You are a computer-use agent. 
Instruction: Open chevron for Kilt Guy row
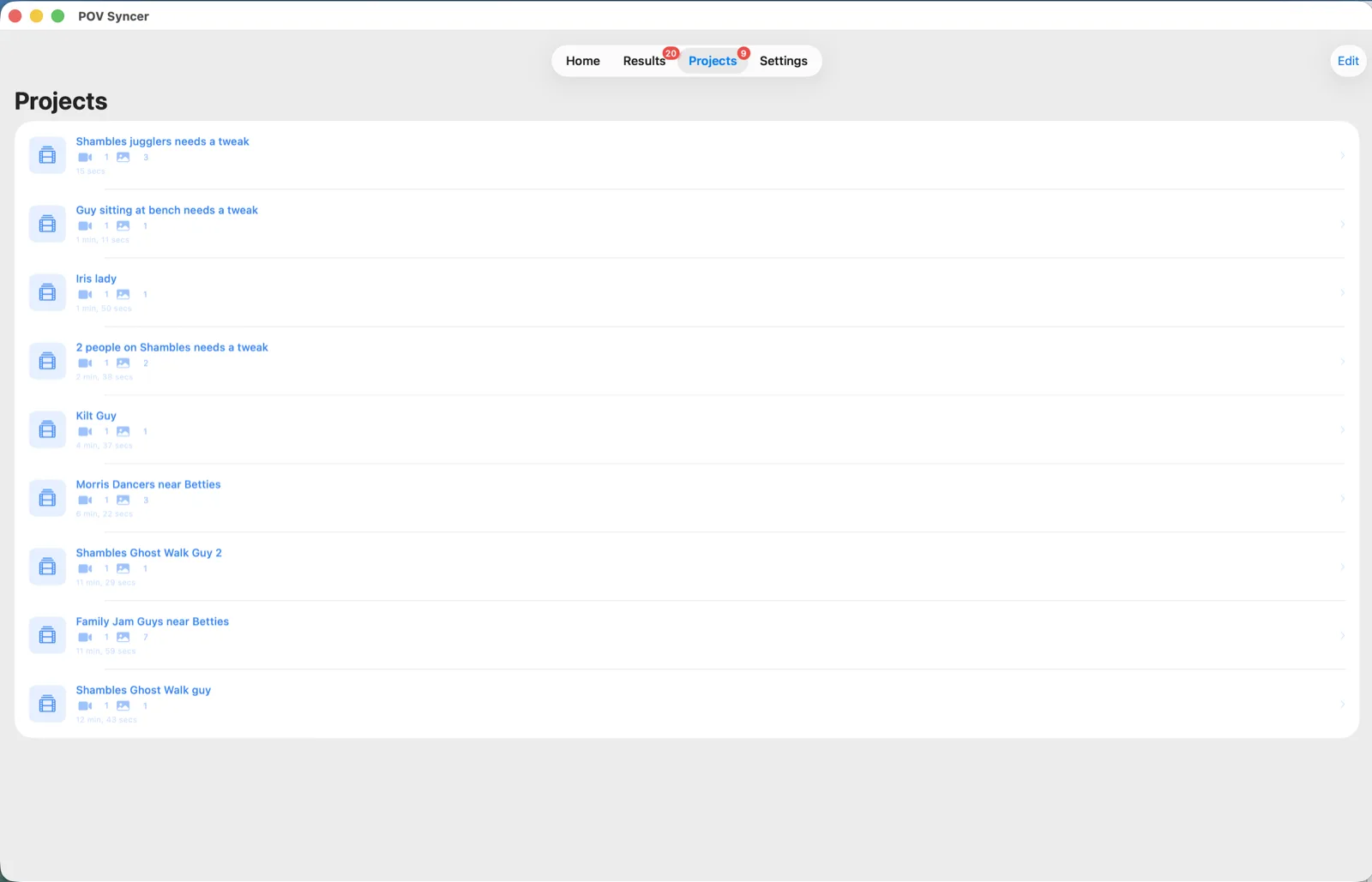[1342, 429]
